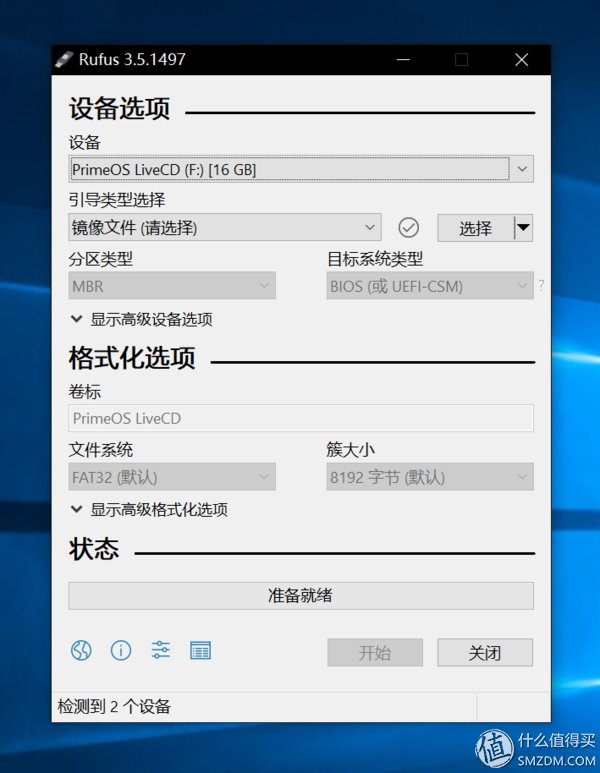The height and width of the screenshot is (773, 600).
Task: Click Rufus USB icon in title bar
Action: [x=64, y=60]
